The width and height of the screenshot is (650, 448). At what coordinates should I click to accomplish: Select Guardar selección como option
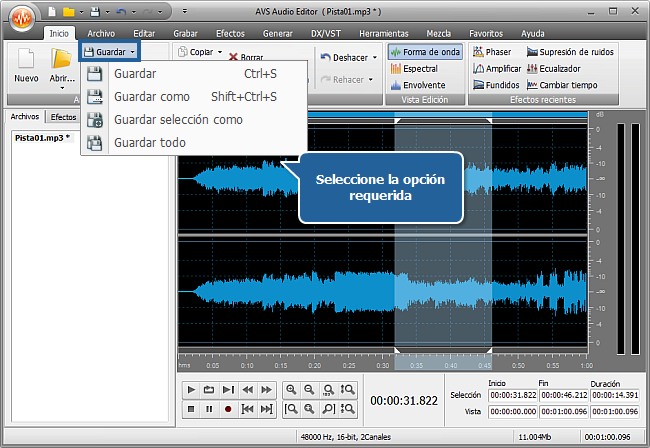(178, 120)
